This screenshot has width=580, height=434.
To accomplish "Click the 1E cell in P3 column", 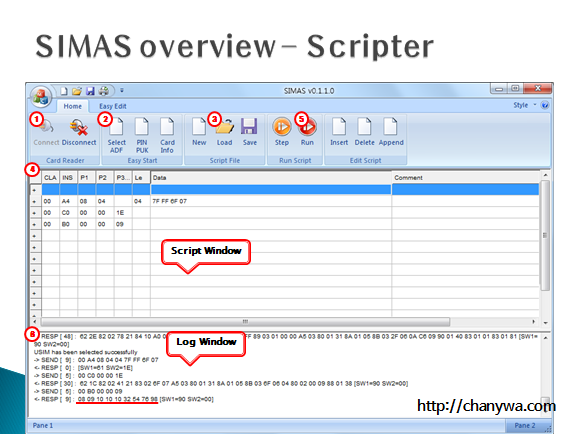I will [123, 213].
